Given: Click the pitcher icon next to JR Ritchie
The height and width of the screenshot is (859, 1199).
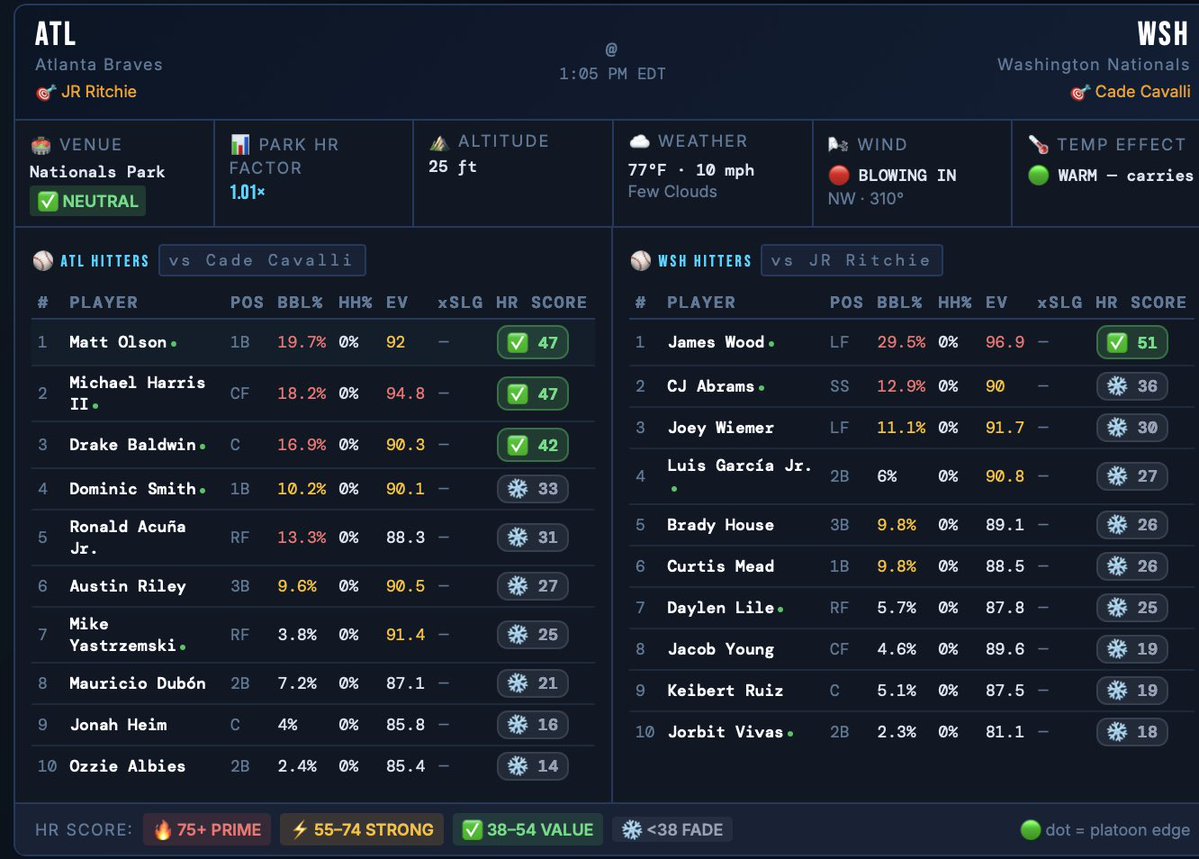Looking at the screenshot, I should click(46, 93).
